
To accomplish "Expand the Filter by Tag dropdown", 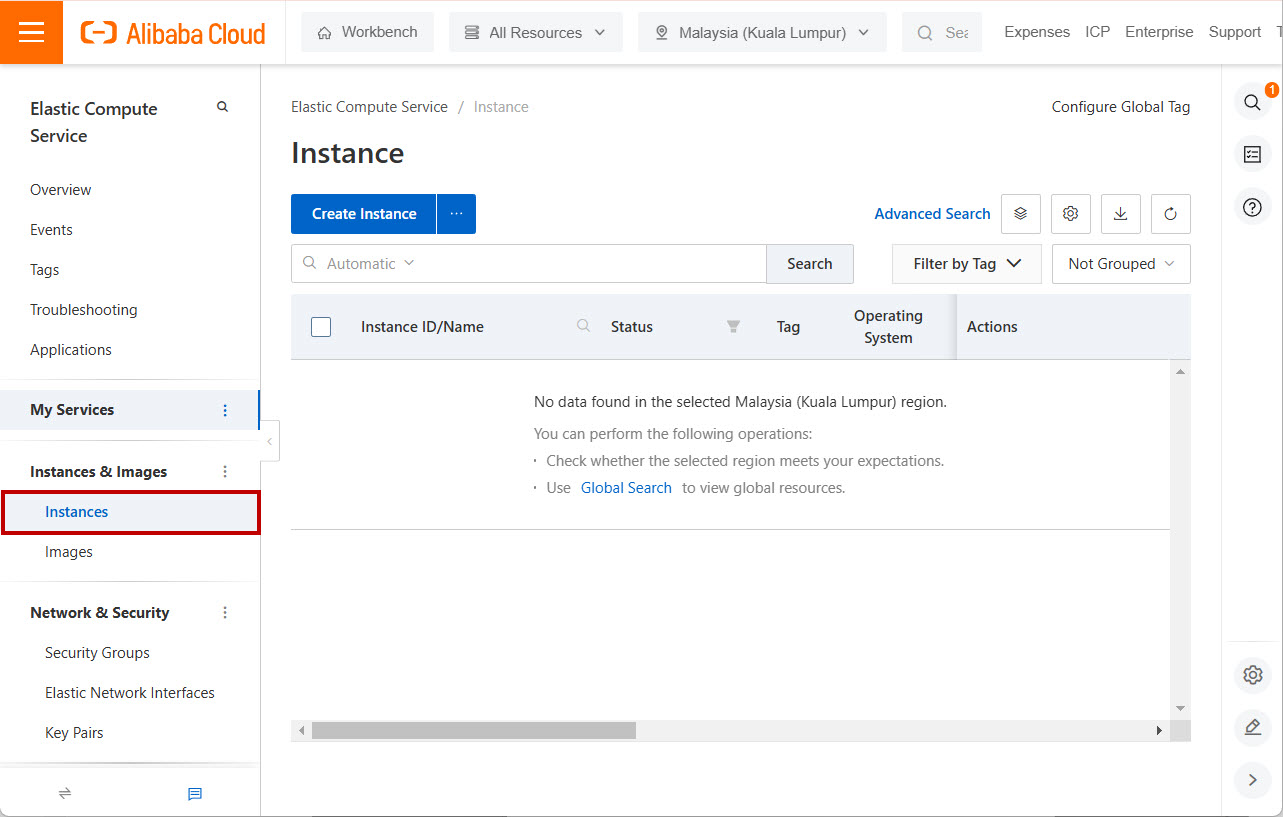I will point(966,264).
